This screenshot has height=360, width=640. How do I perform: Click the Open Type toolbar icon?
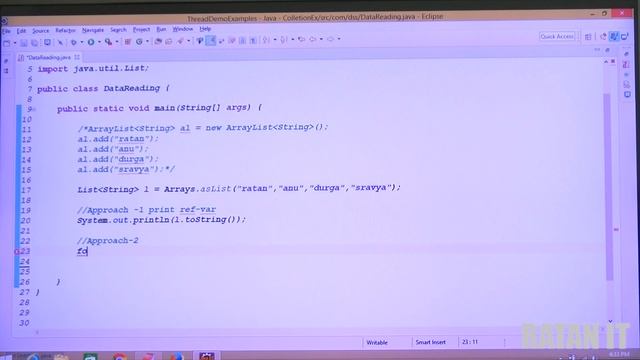(x=158, y=41)
